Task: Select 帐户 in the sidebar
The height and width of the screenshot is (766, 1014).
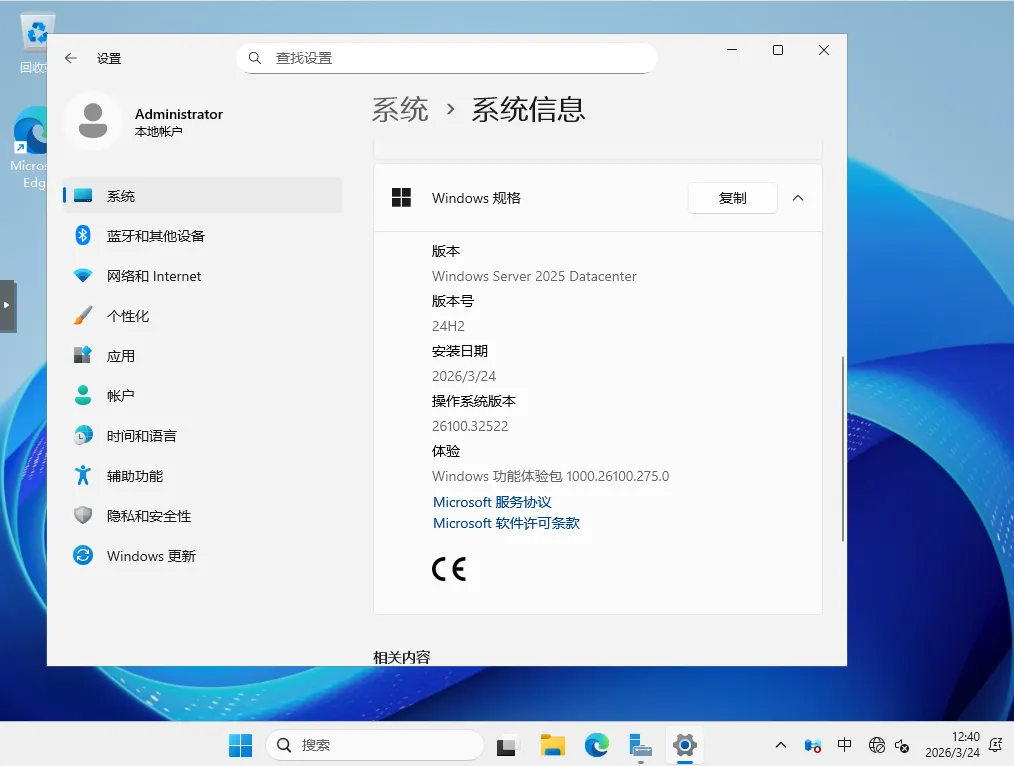Action: [x=203, y=396]
